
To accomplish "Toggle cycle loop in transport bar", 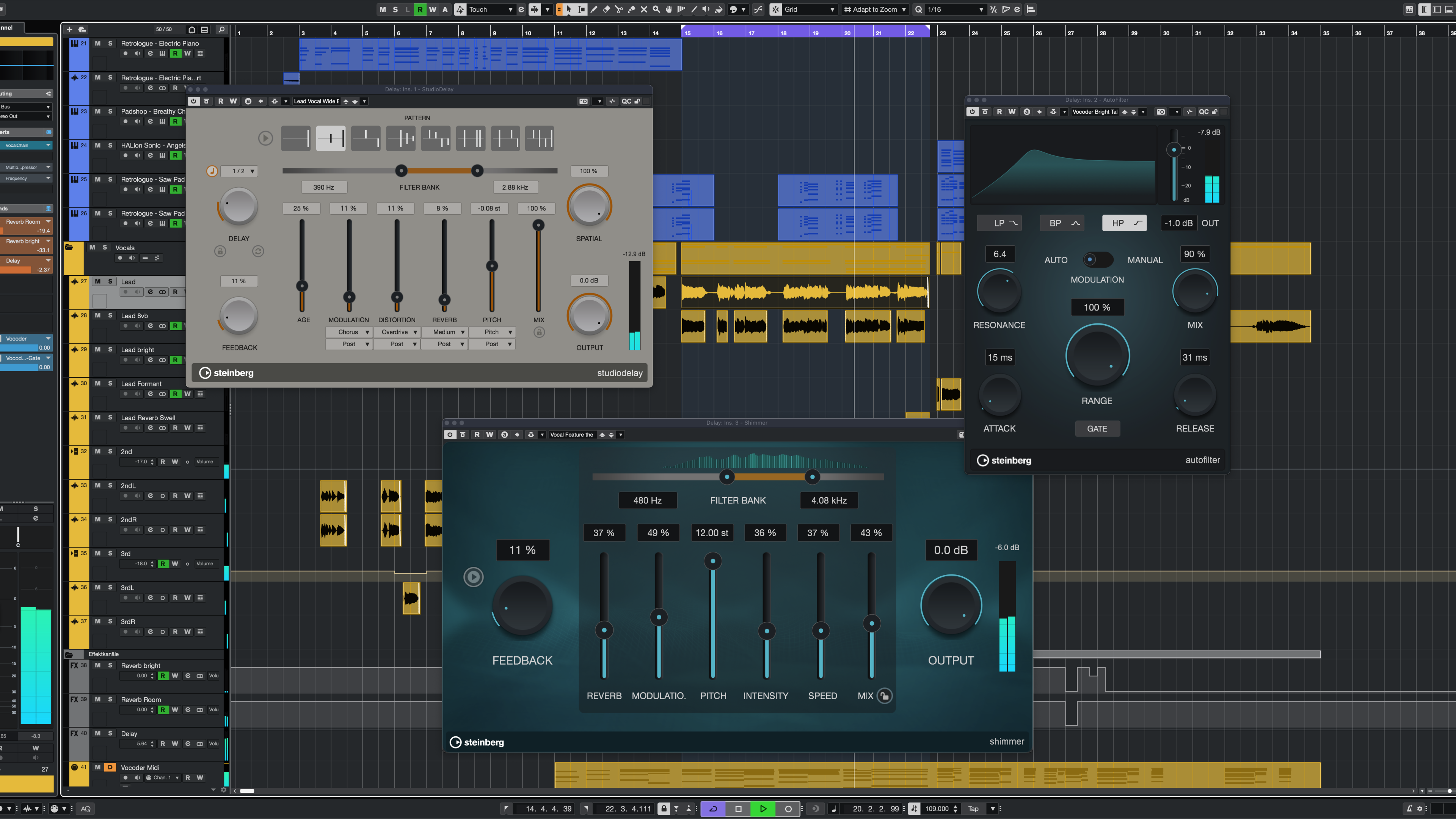I will [x=713, y=809].
